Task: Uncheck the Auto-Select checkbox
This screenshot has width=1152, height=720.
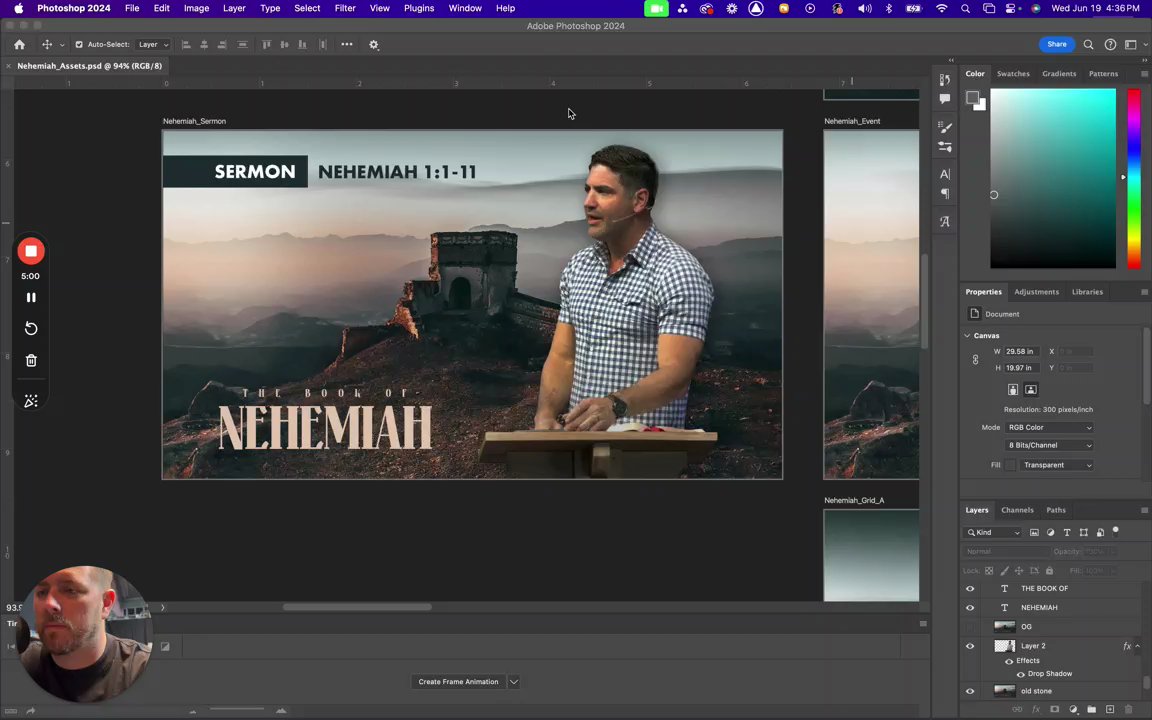Action: tap(79, 44)
